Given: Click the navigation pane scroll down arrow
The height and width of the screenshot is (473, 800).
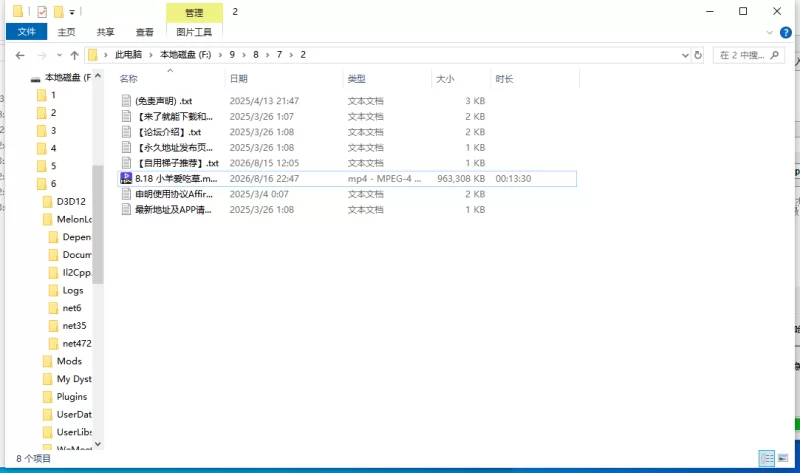Looking at the screenshot, I should (x=98, y=444).
